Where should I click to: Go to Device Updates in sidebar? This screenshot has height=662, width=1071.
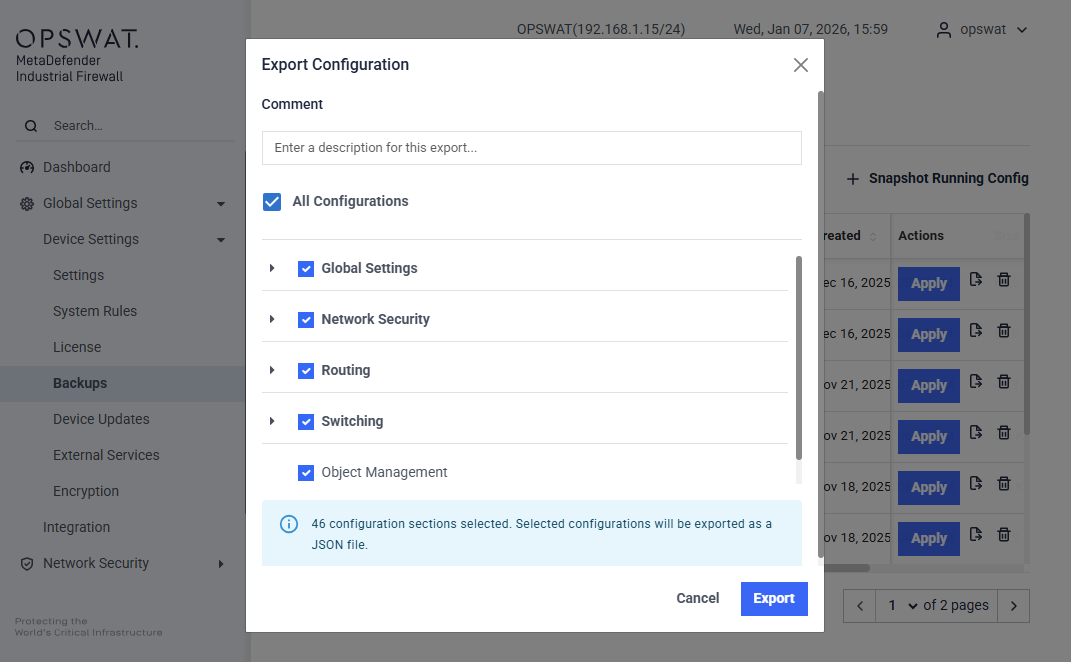coord(101,419)
